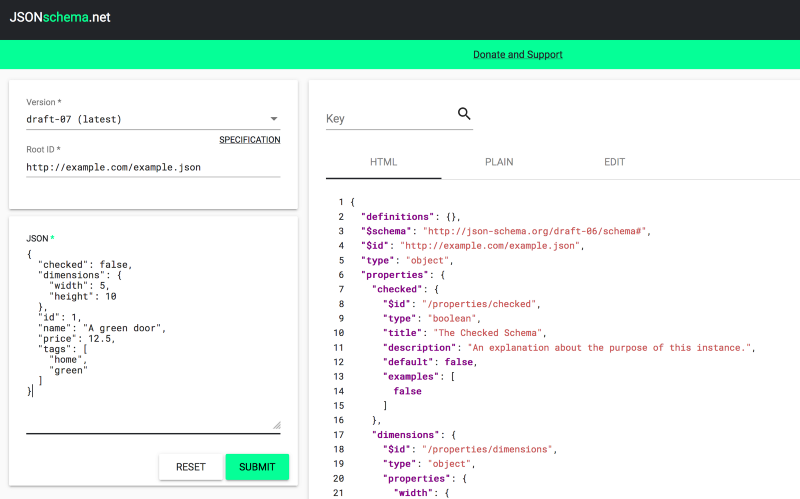Viewport: 800px width, 499px height.
Task: Click the root "$id" URL value on line 4
Action: tap(490, 246)
